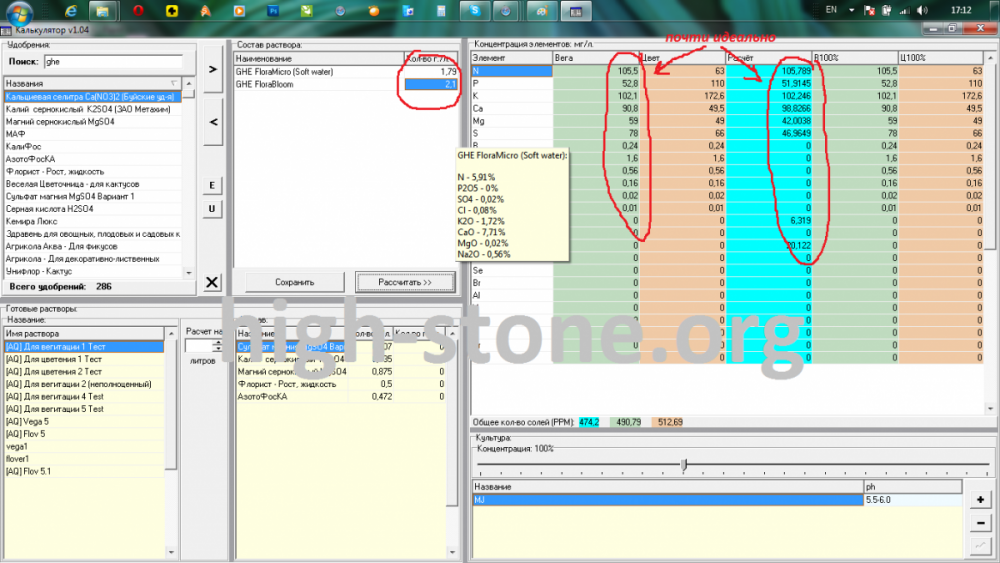Adjust the Концентрация concentration slider handle

[x=684, y=464]
